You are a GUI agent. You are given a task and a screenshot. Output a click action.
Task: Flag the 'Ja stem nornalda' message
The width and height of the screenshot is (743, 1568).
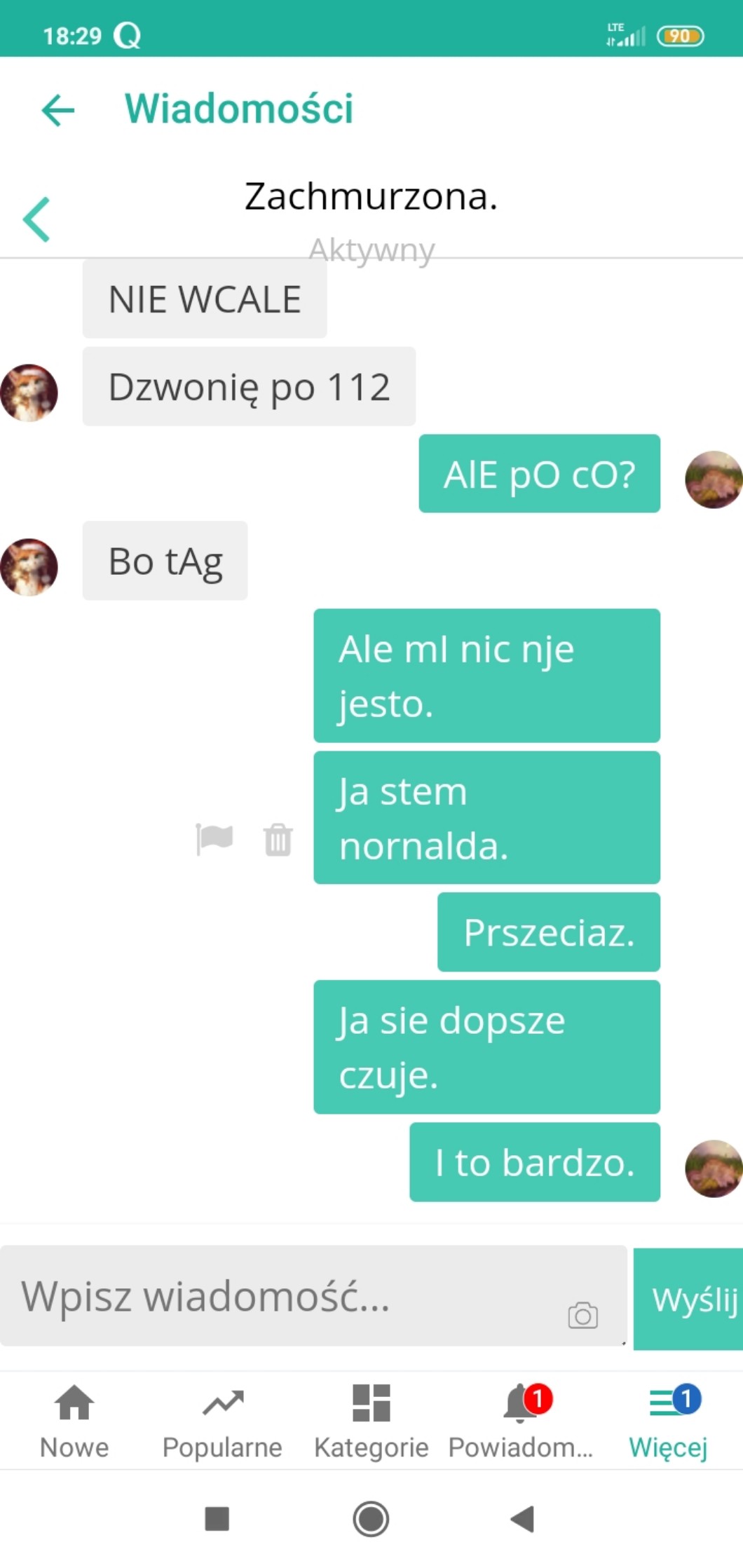[x=214, y=838]
